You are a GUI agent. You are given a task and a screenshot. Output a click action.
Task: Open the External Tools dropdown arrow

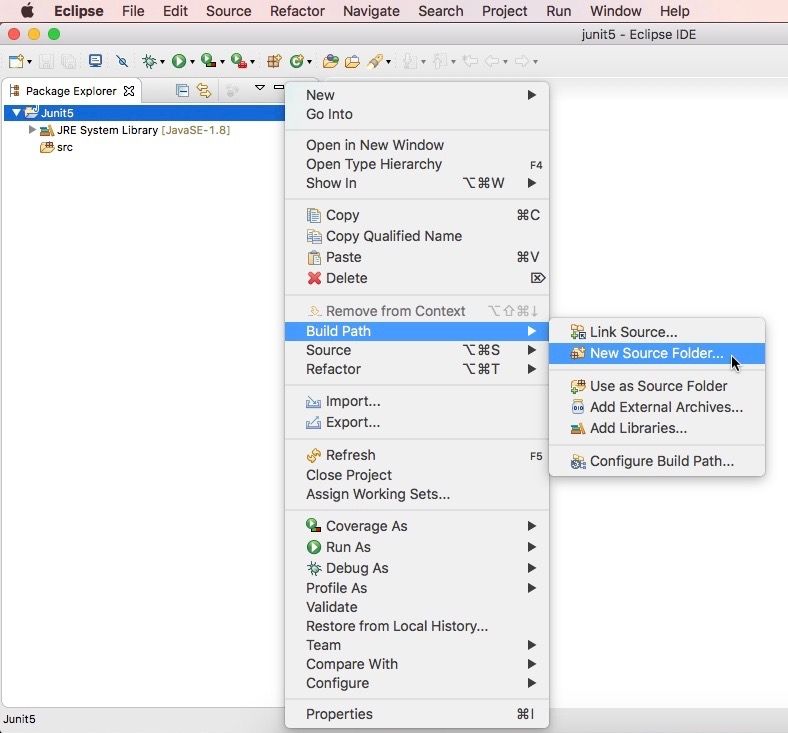coord(252,62)
